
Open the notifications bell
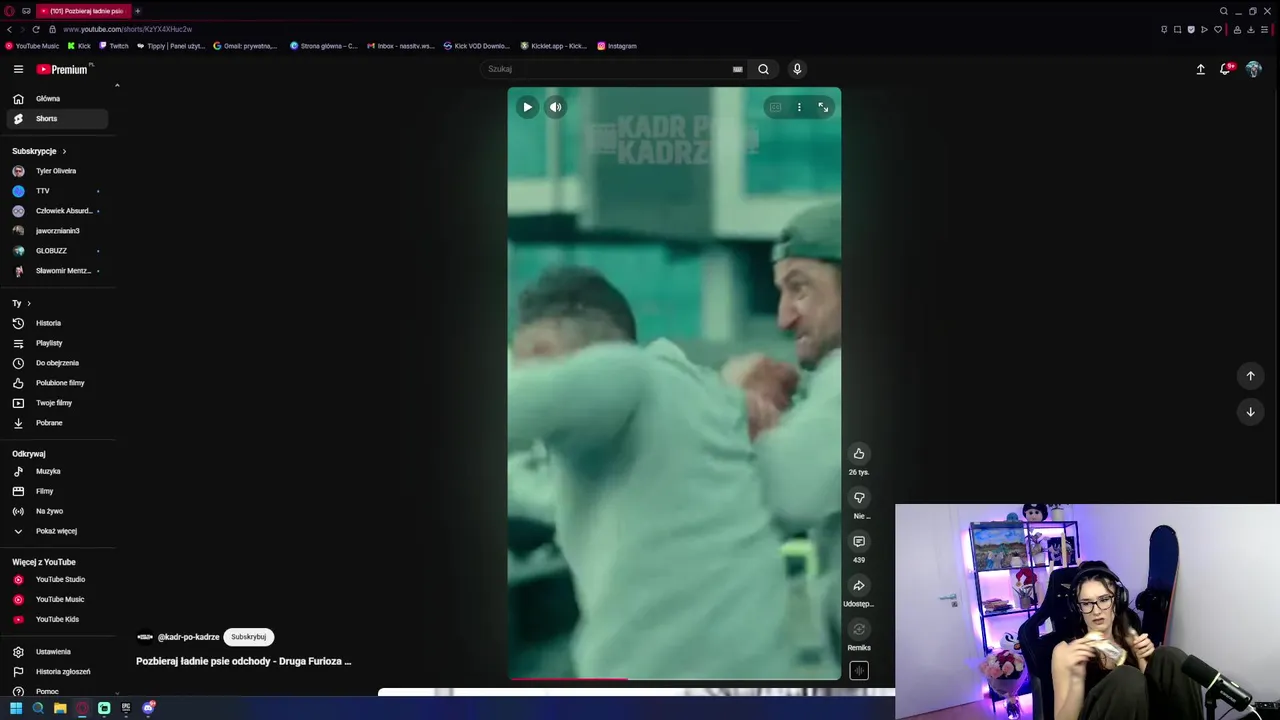tap(1225, 69)
